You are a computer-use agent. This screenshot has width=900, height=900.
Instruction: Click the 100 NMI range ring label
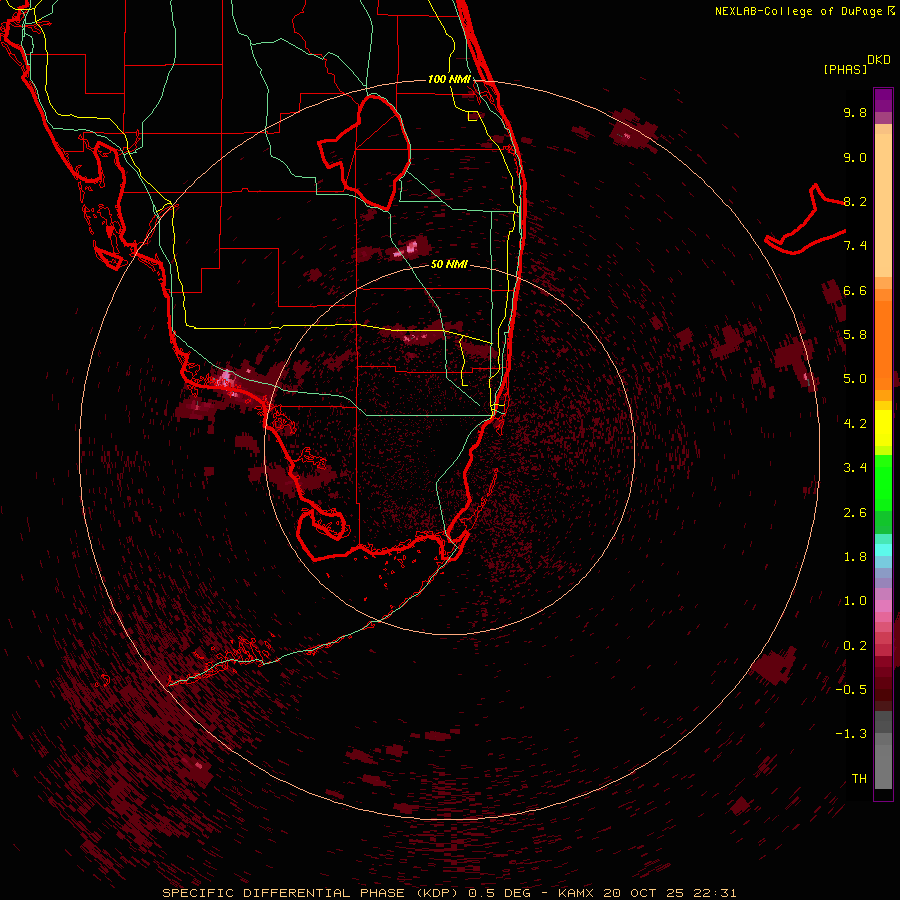click(449, 79)
